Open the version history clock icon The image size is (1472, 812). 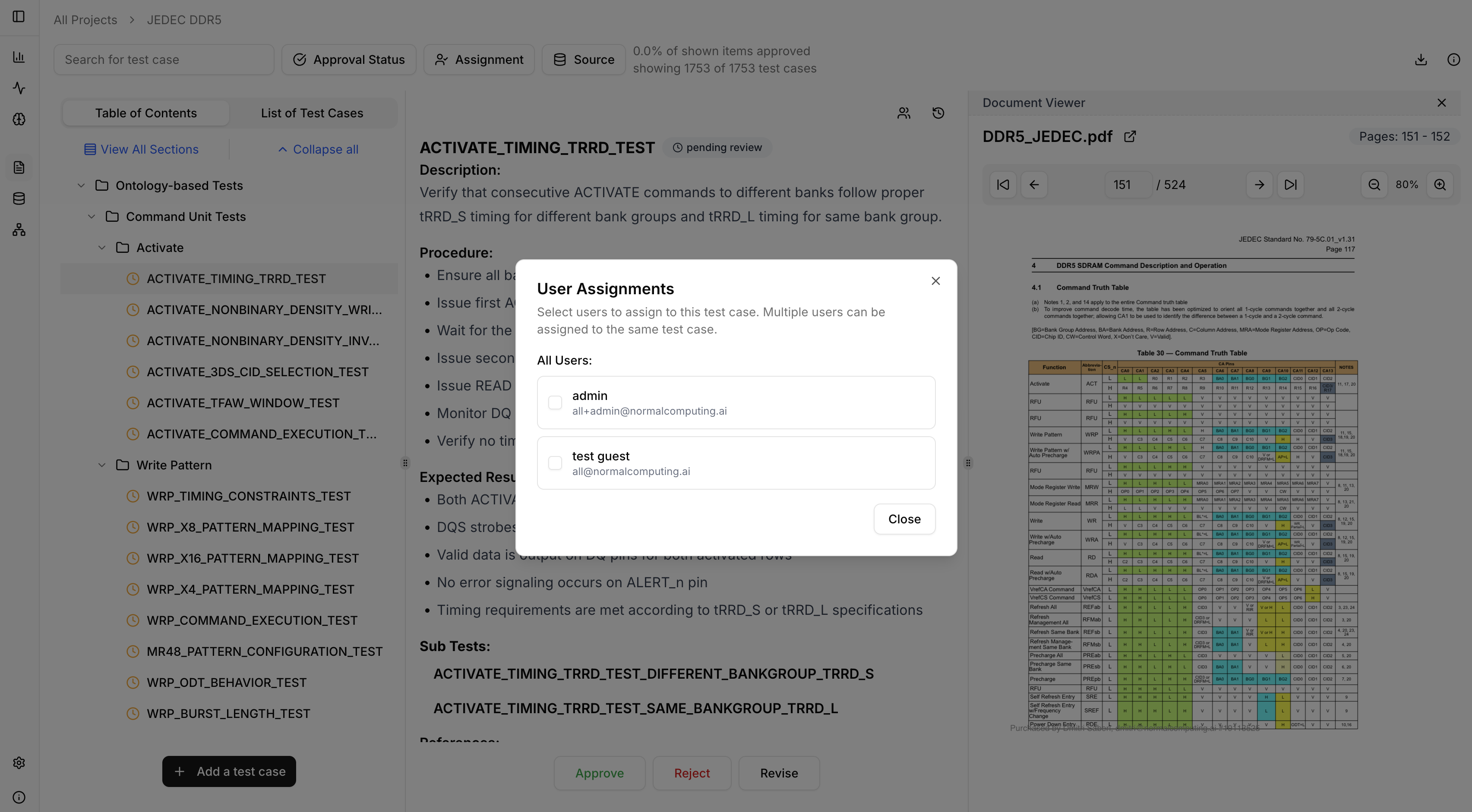938,113
